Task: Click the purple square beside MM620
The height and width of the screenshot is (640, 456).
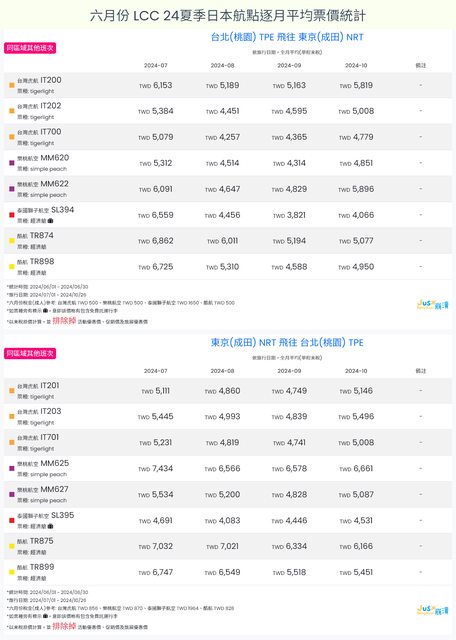Action: point(12,163)
